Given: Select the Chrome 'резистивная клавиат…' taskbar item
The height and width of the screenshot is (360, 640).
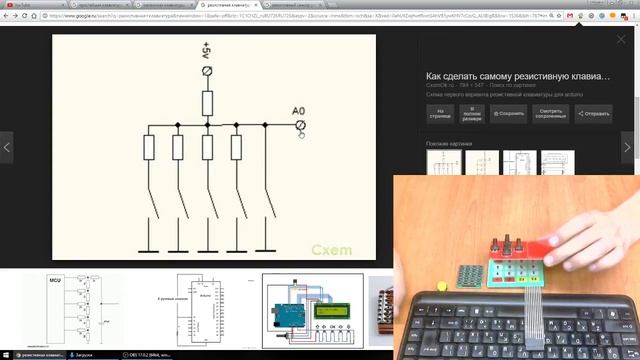Looking at the screenshot, I should point(39,355).
